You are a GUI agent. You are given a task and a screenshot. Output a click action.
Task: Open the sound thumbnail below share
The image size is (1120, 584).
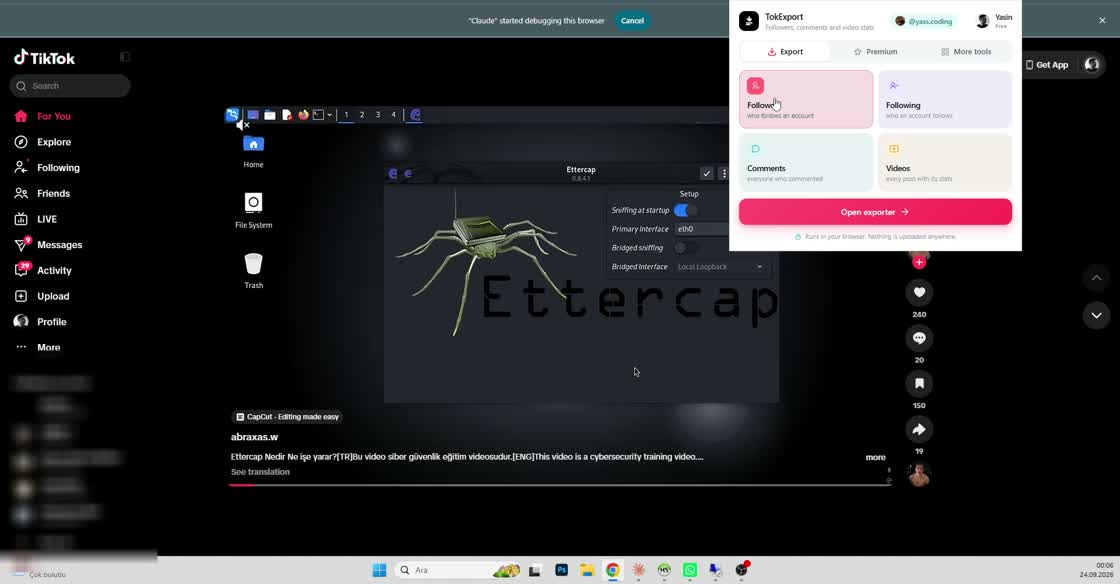[x=919, y=475]
